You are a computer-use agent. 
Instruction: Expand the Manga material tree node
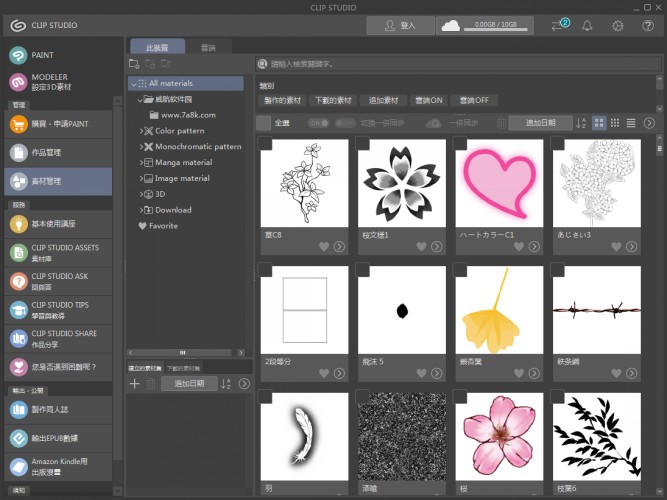[x=141, y=163]
